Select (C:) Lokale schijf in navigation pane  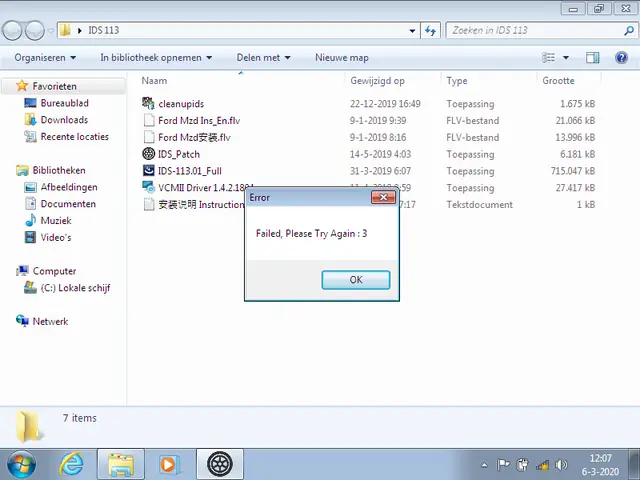click(74, 288)
